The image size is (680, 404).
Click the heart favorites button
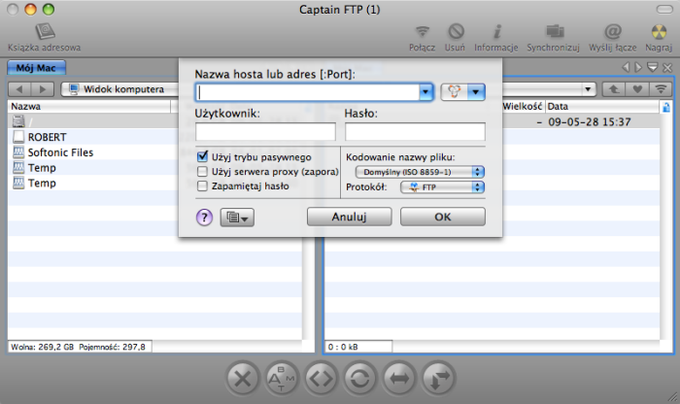tap(637, 89)
